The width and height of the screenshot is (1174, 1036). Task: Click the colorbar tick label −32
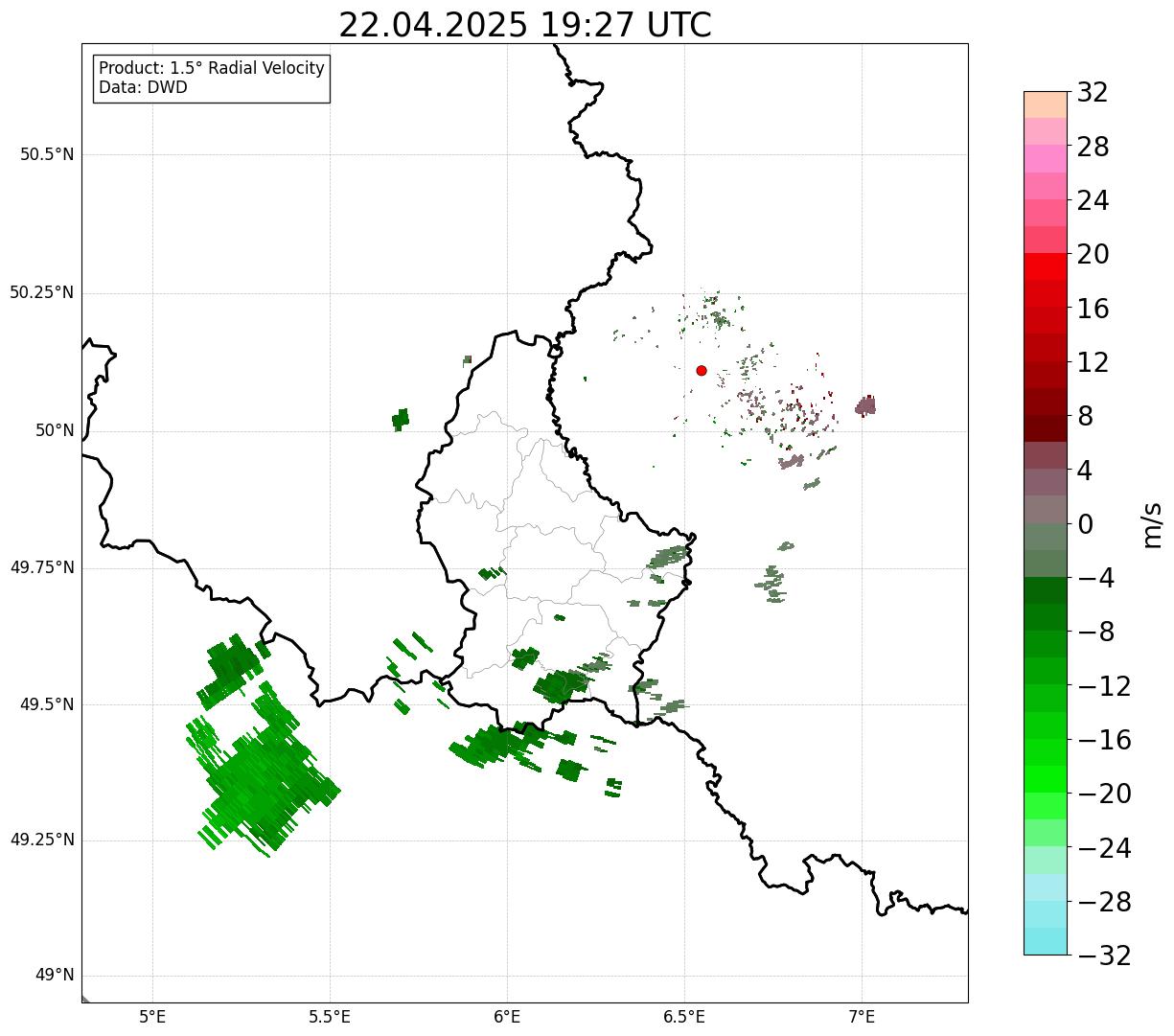[1104, 955]
